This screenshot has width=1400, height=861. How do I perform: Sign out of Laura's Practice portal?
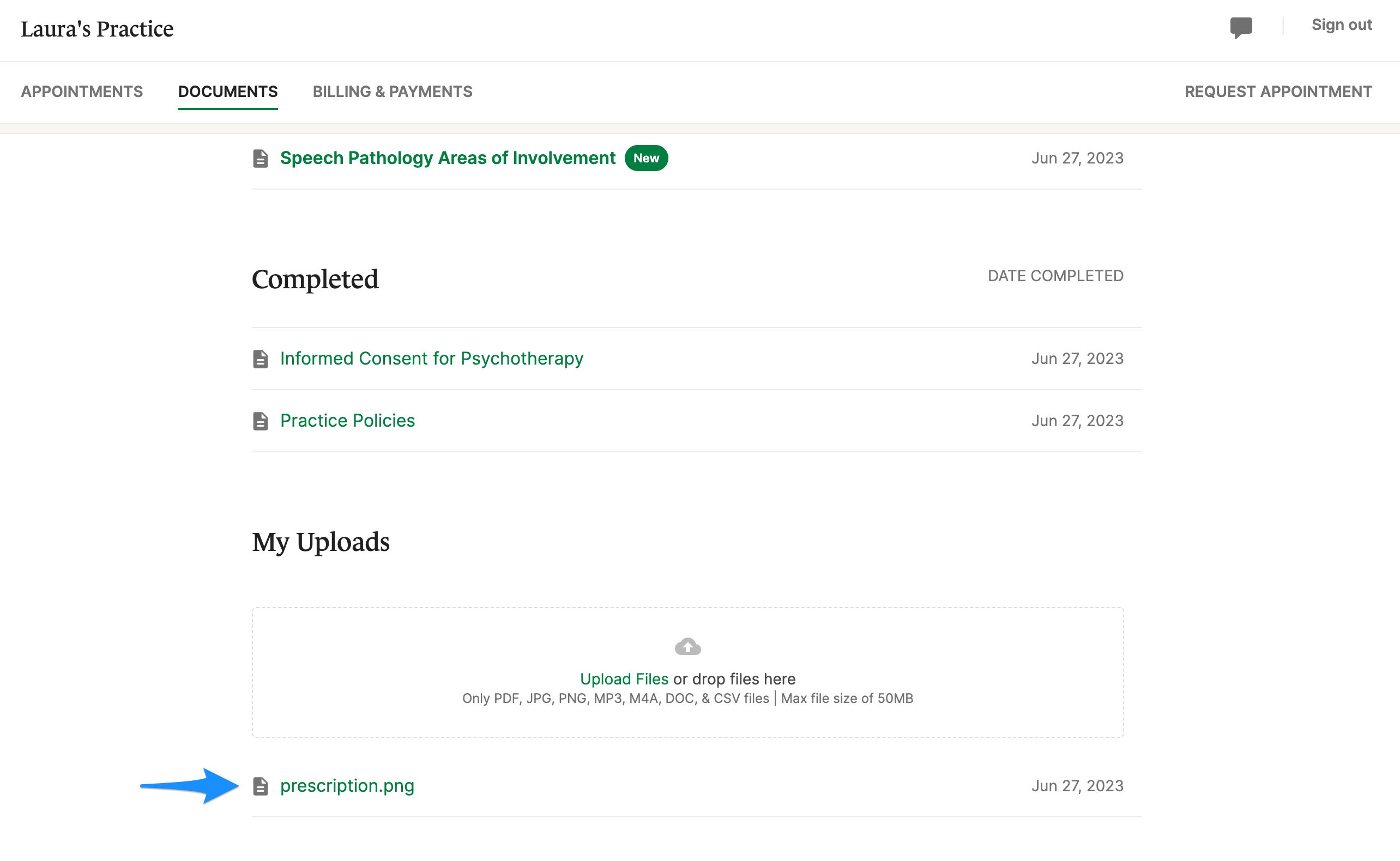1342,25
